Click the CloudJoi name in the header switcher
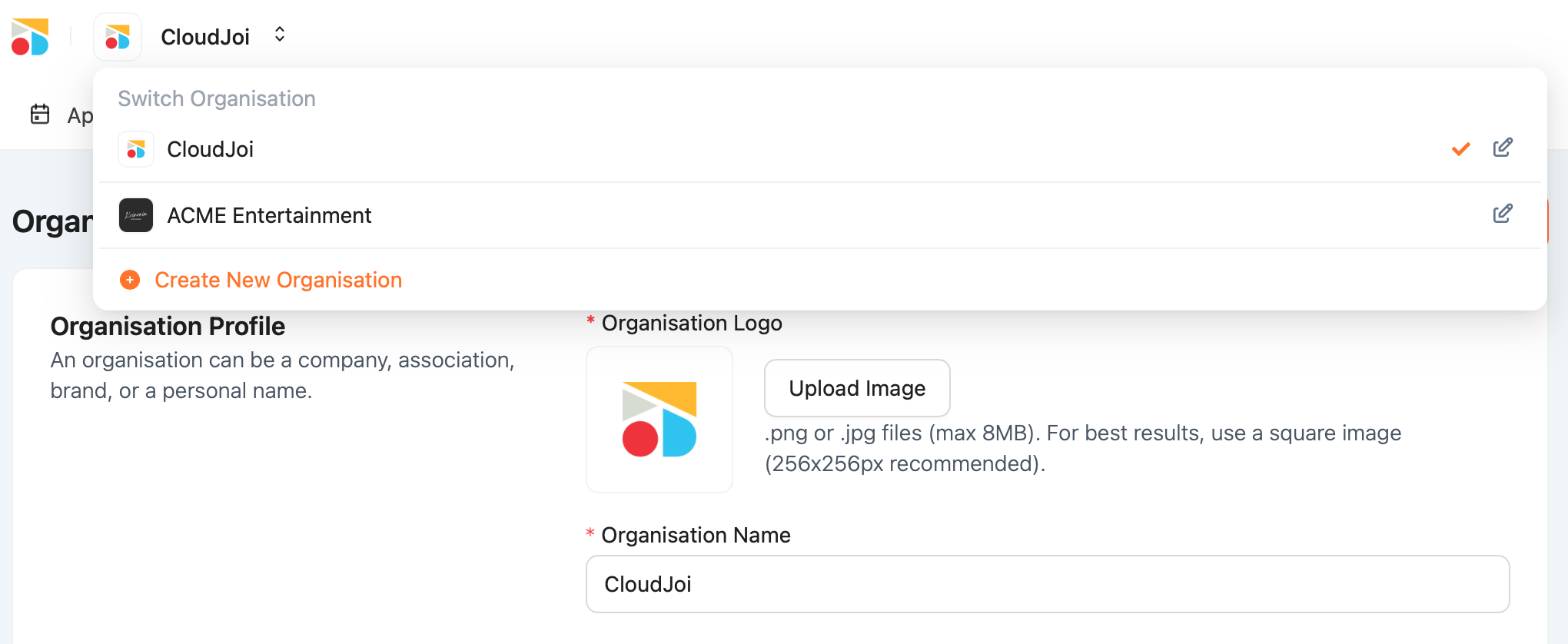Viewport: 1568px width, 644px height. (x=205, y=37)
